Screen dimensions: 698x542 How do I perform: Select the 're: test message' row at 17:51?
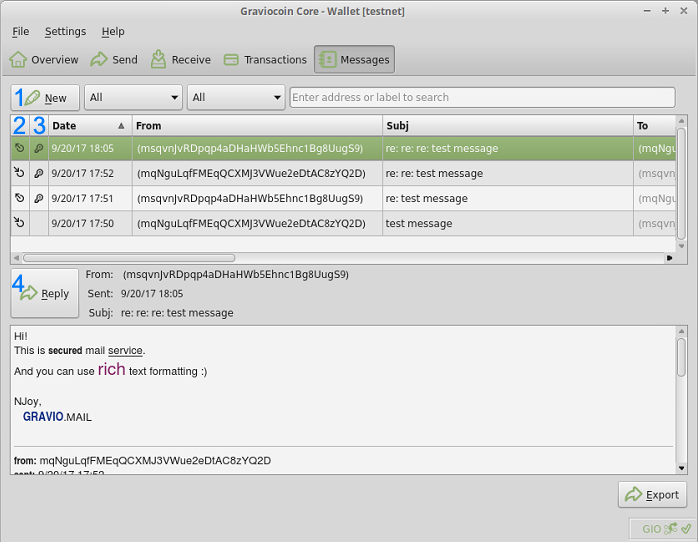click(343, 198)
